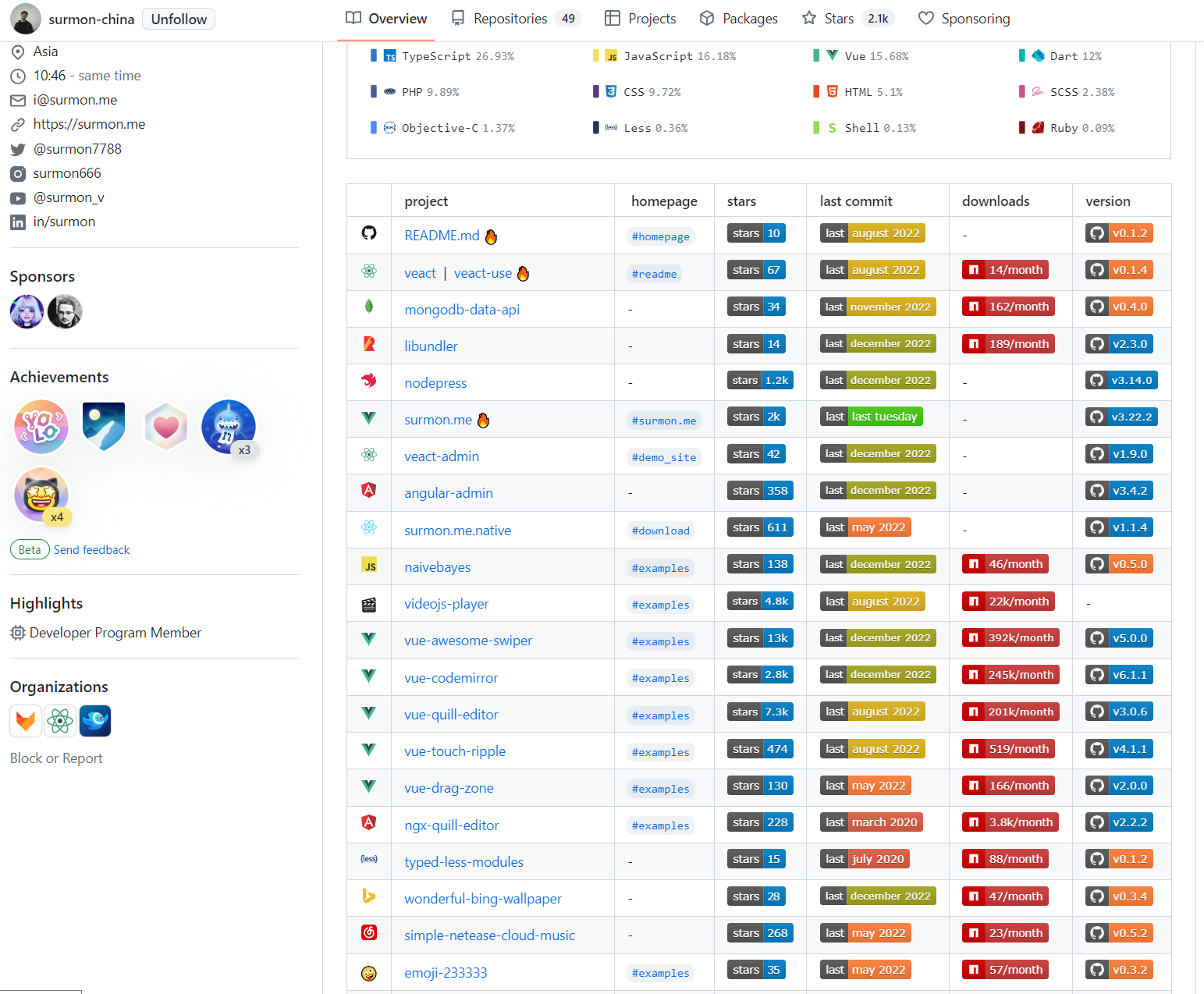Select the Arctic Code Vault Contributor badge
This screenshot has height=994, width=1204.
tap(104, 427)
